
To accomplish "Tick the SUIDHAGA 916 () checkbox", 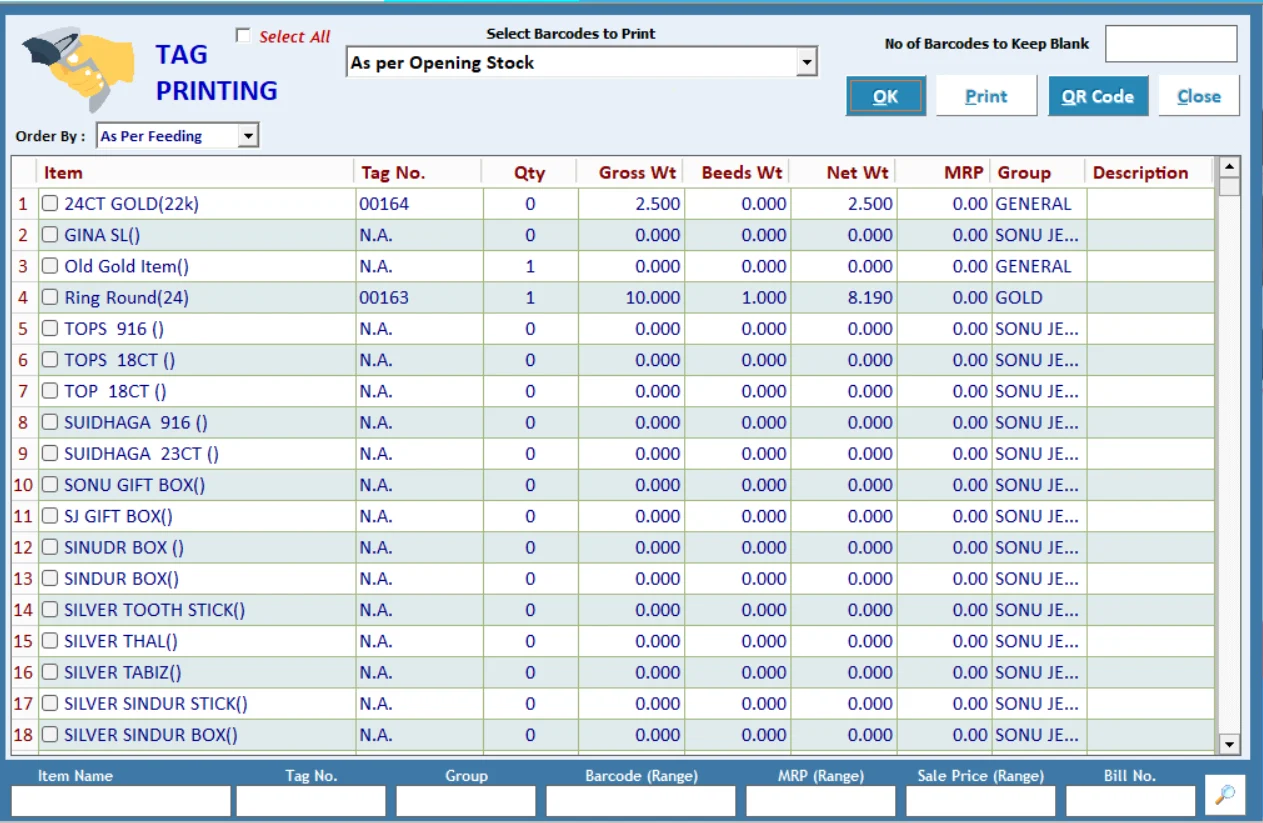I will click(x=50, y=422).
